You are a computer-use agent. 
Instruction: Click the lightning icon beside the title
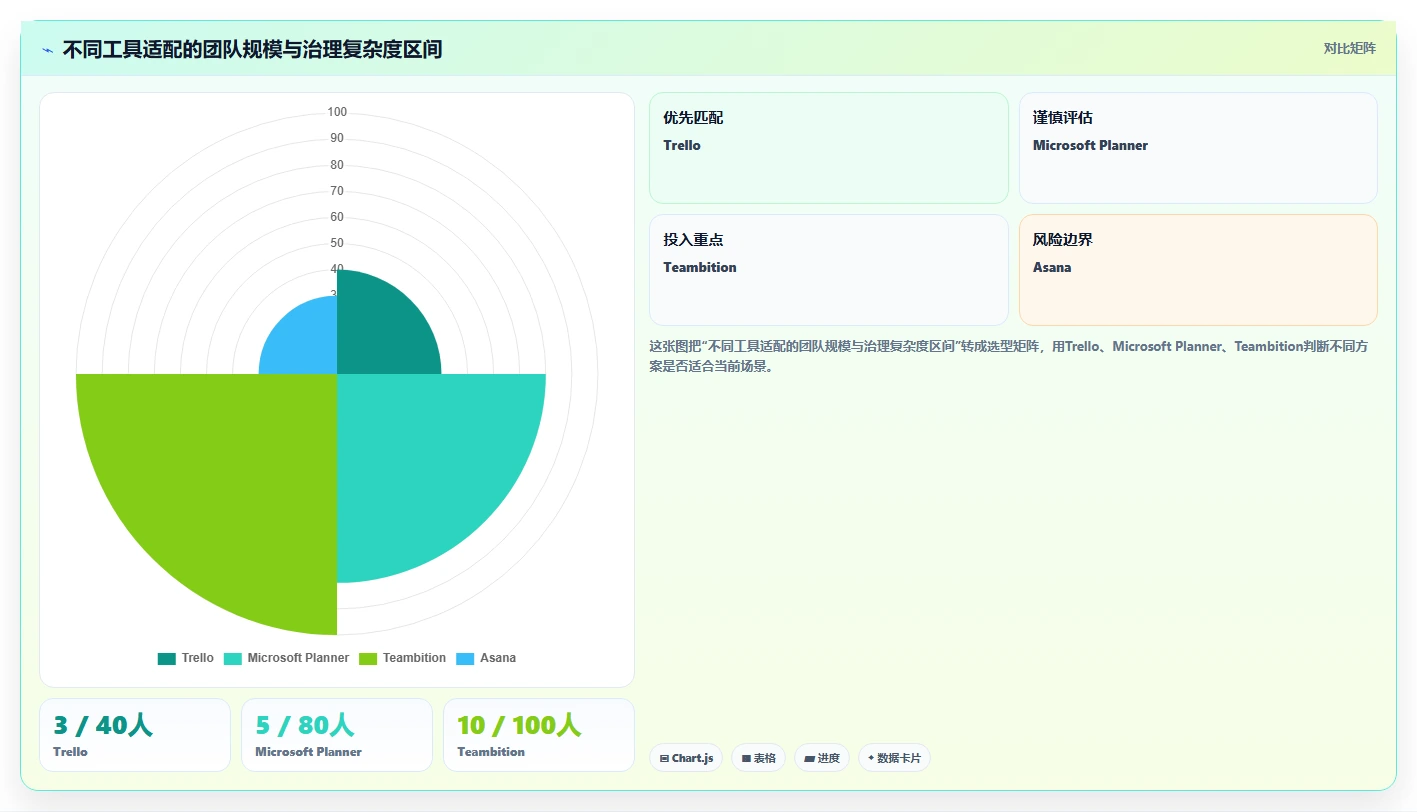(47, 50)
